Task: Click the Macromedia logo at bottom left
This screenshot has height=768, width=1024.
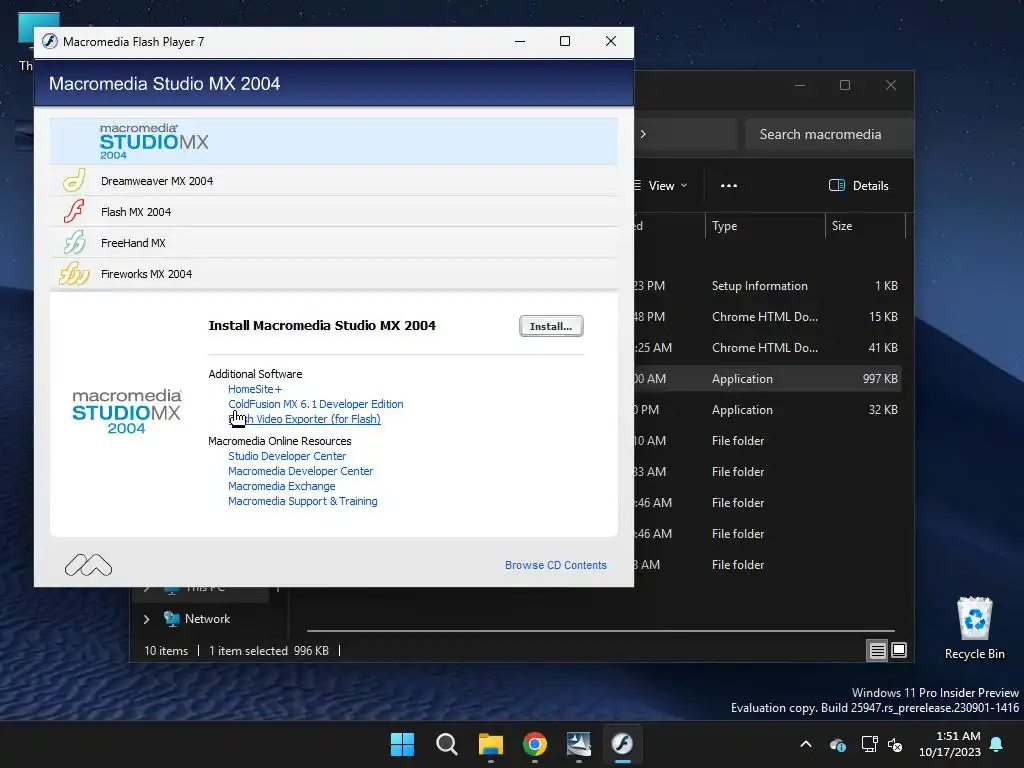Action: [x=88, y=565]
